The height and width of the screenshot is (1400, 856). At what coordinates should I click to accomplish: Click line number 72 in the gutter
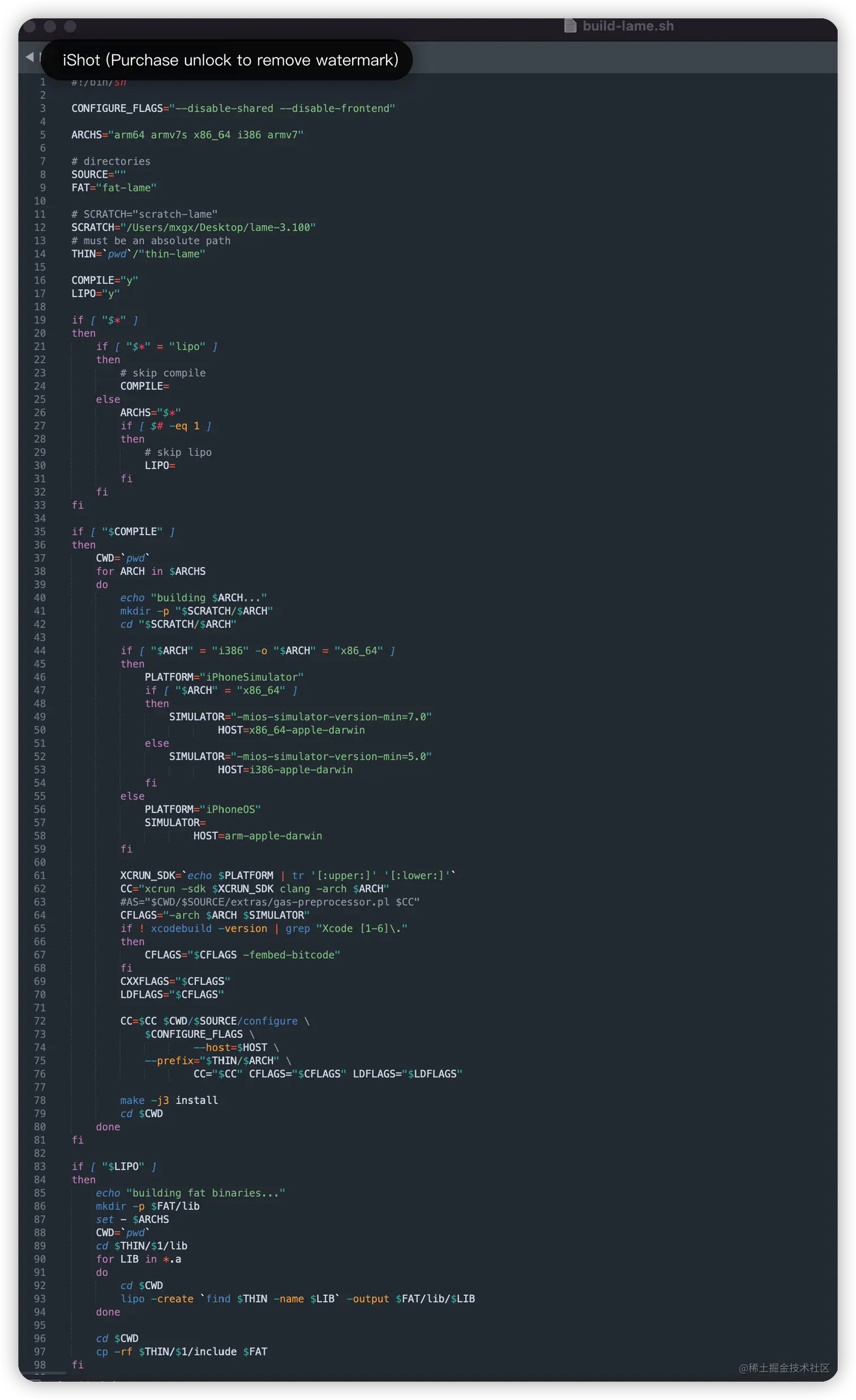click(40, 1021)
